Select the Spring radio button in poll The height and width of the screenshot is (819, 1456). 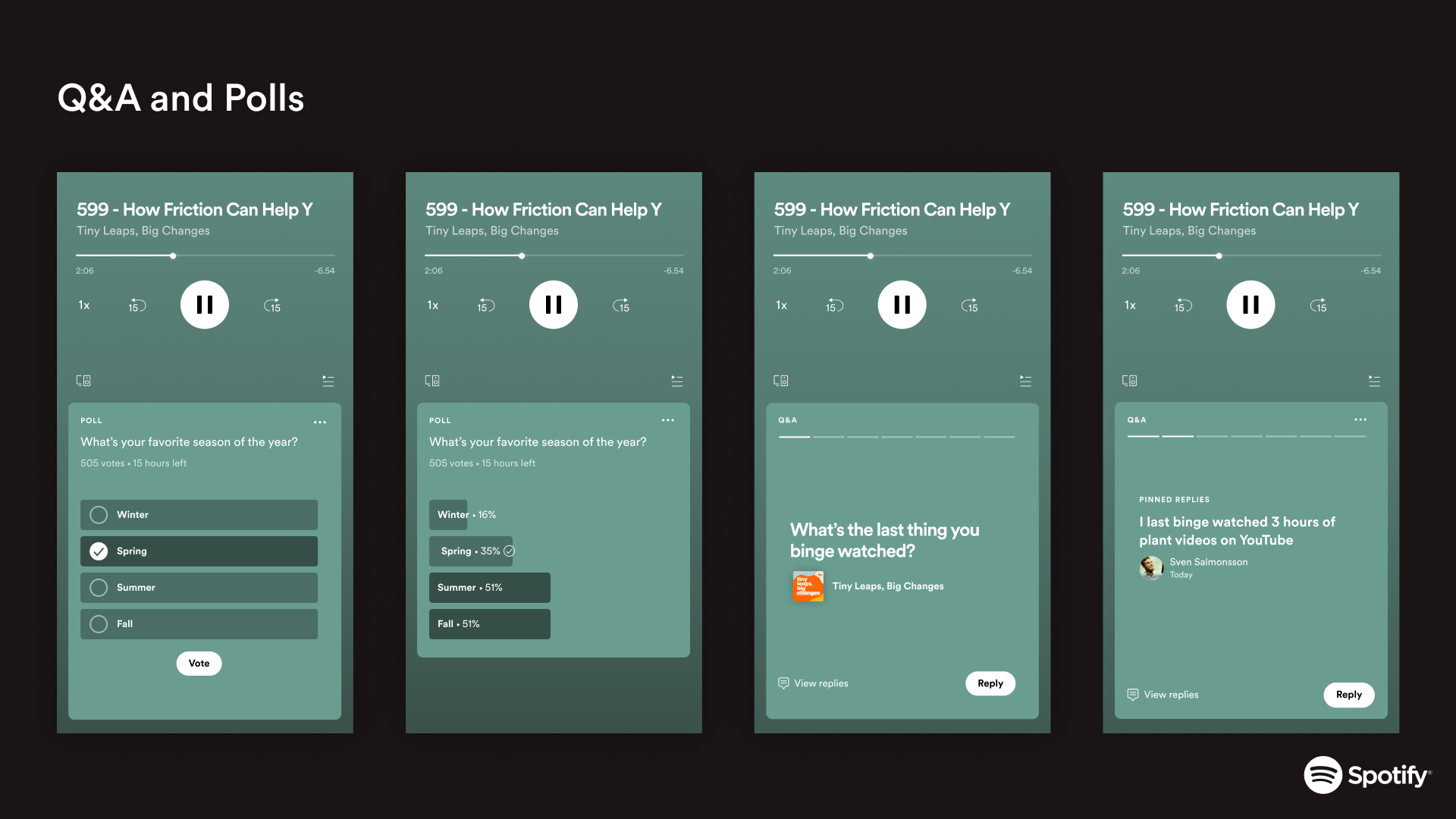[x=98, y=551]
